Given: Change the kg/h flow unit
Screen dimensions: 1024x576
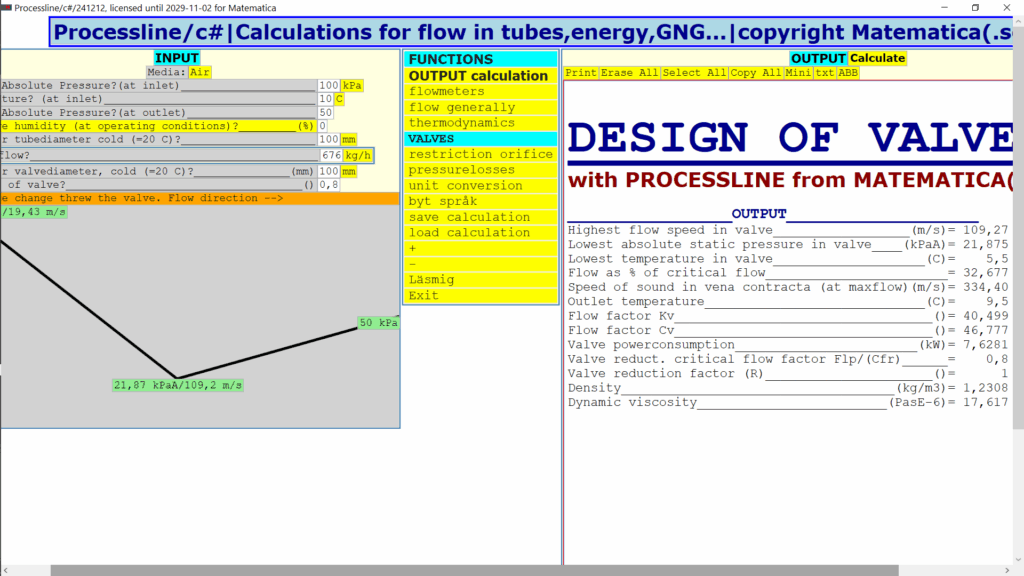Looking at the screenshot, I should point(358,156).
